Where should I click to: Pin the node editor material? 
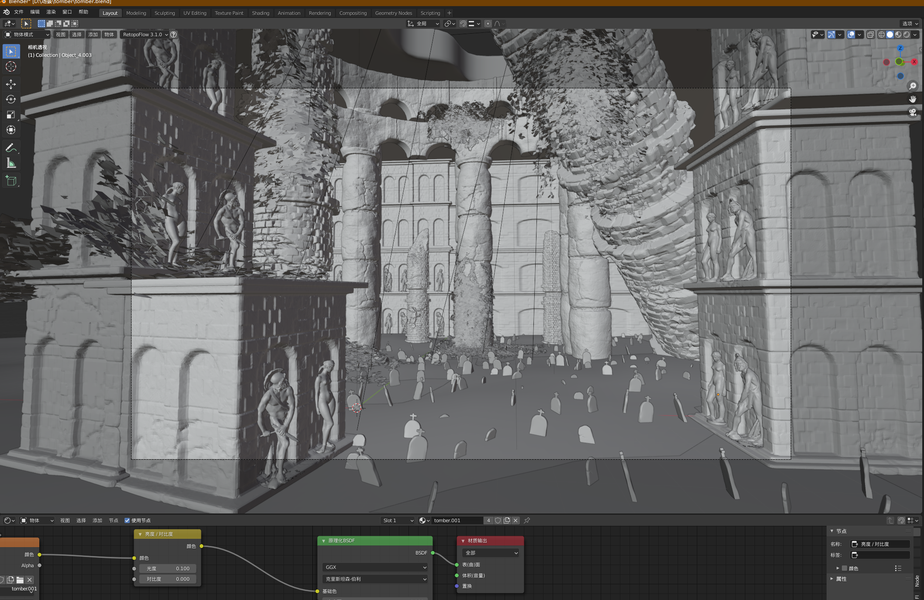[527, 520]
